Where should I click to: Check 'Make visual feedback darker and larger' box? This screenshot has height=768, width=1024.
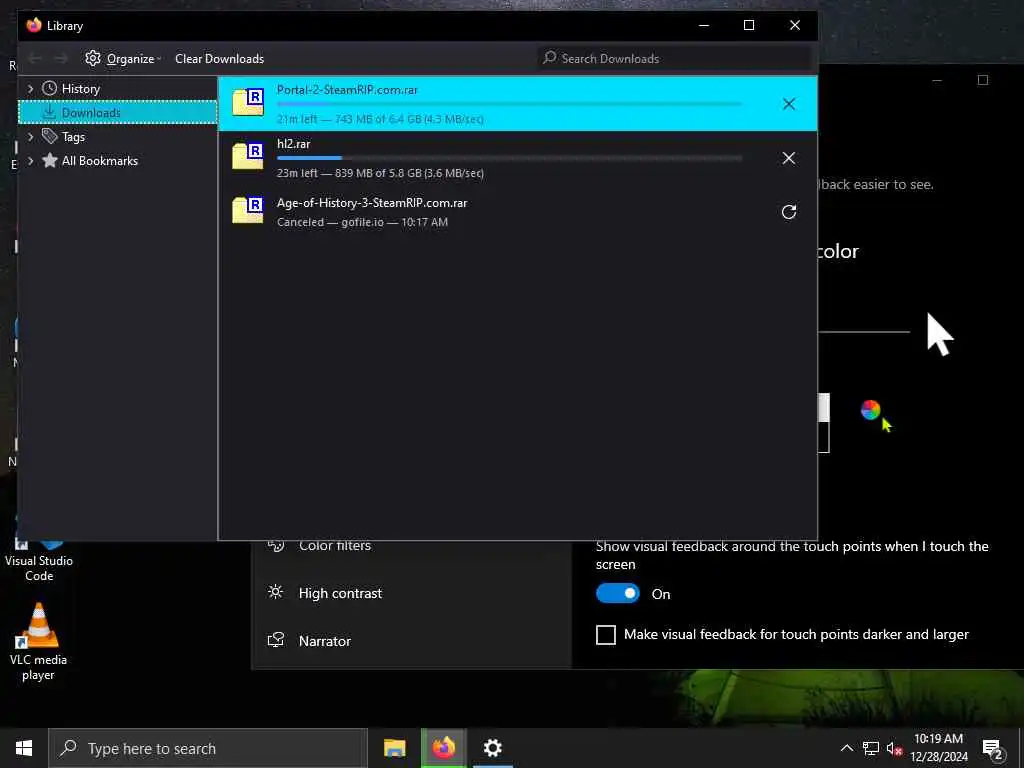click(605, 634)
